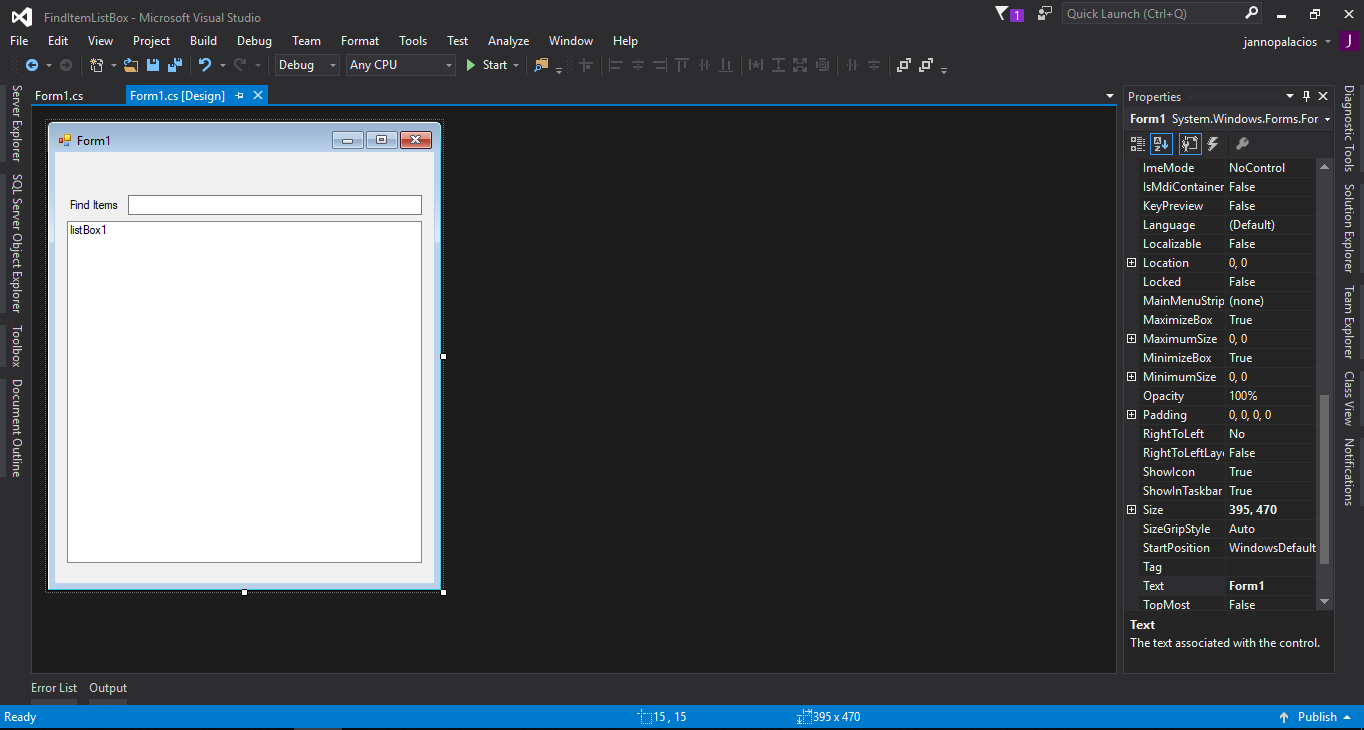This screenshot has width=1364, height=730.
Task: Close the Form1.cs [Design] tab
Action: [x=257, y=95]
